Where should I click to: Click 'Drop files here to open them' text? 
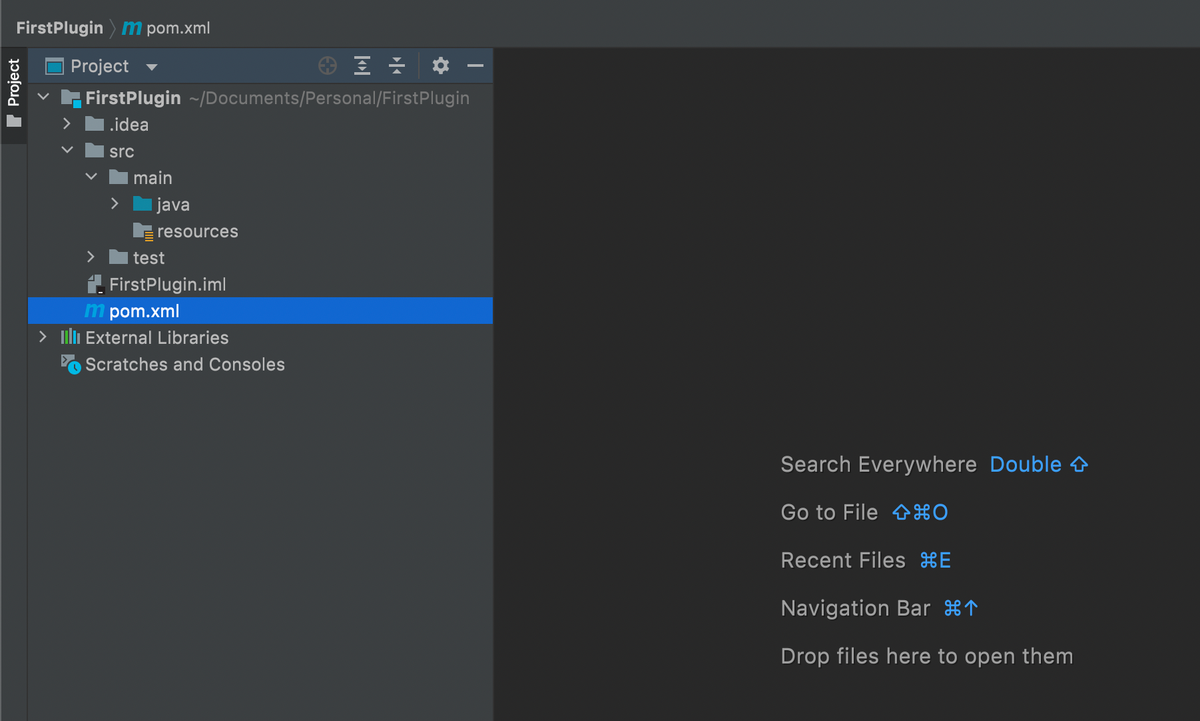pos(927,656)
